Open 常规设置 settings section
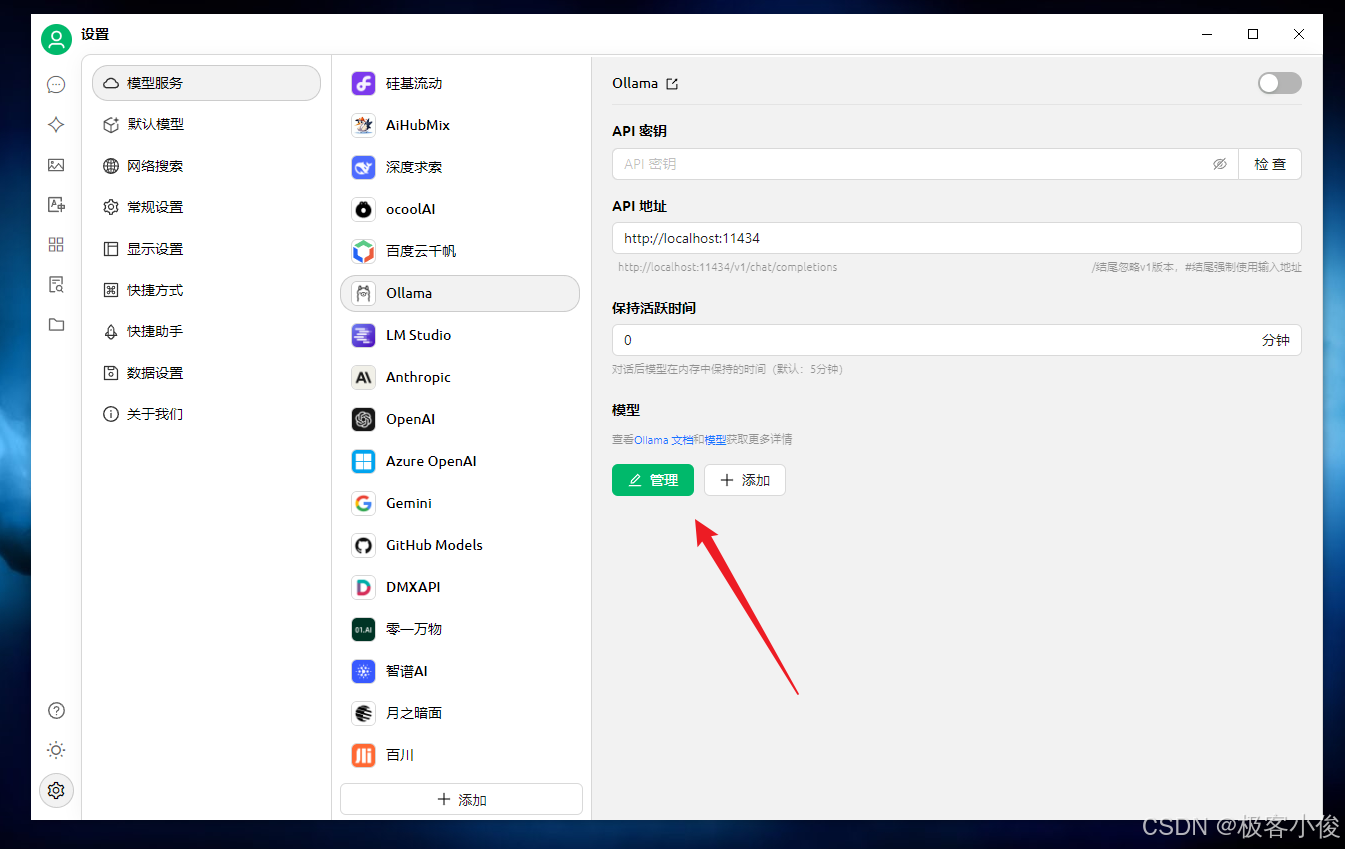Viewport: 1345px width, 849px height. click(x=206, y=208)
